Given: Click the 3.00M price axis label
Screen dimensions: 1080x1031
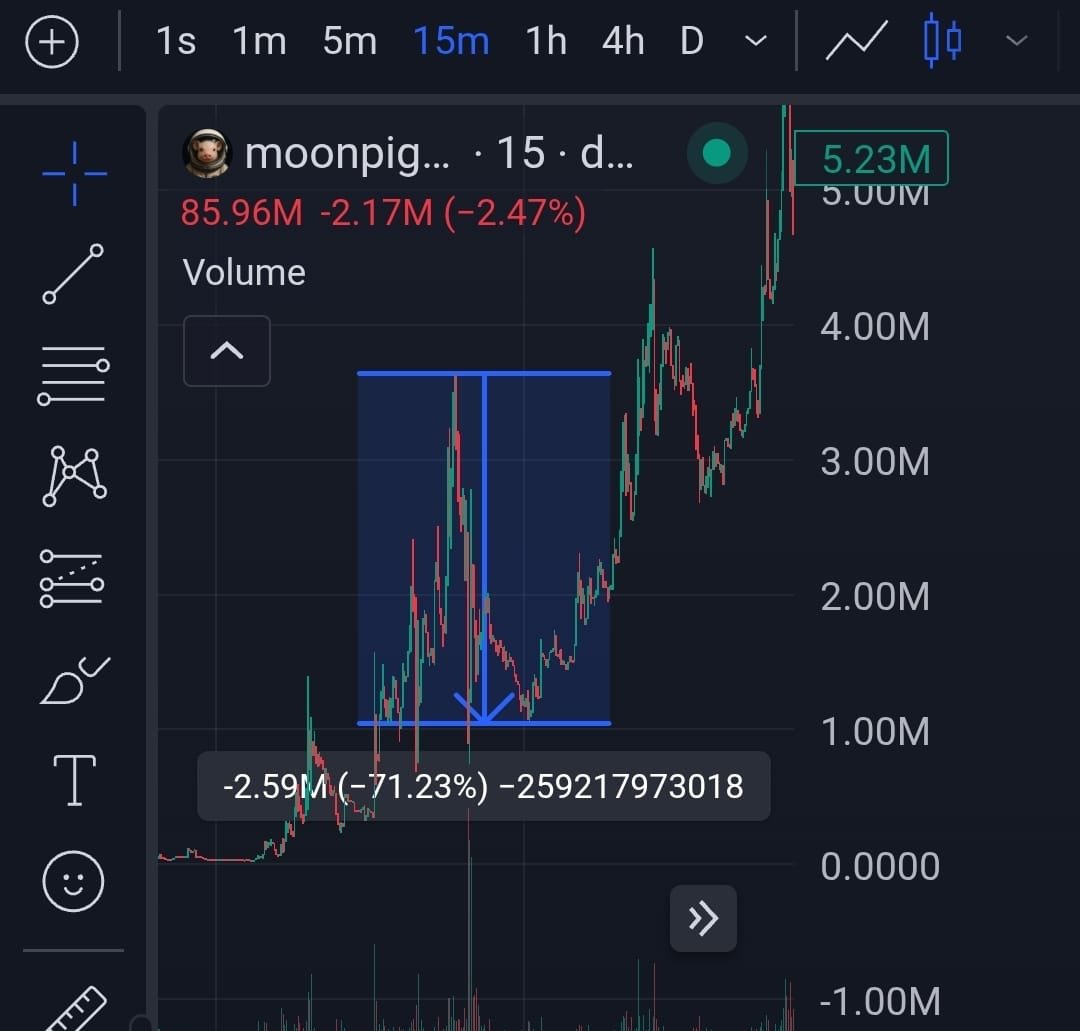Looking at the screenshot, I should (875, 461).
